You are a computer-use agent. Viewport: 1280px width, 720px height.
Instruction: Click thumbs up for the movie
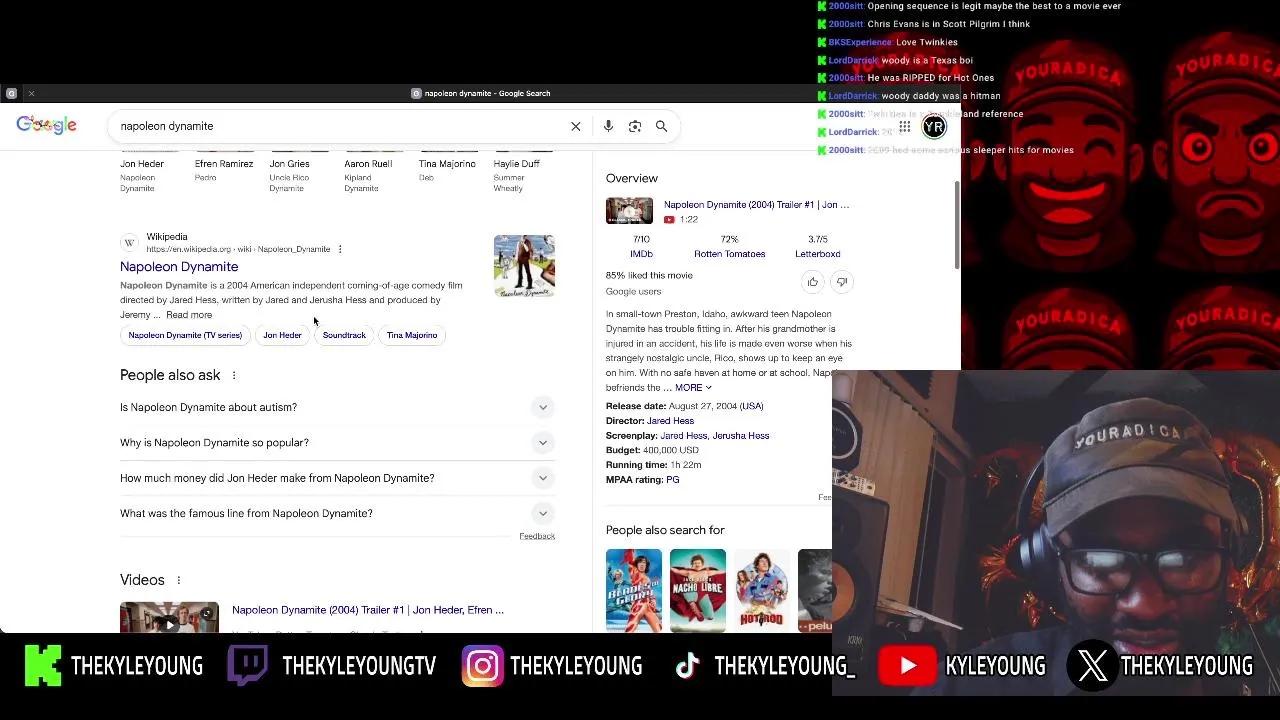pos(812,282)
